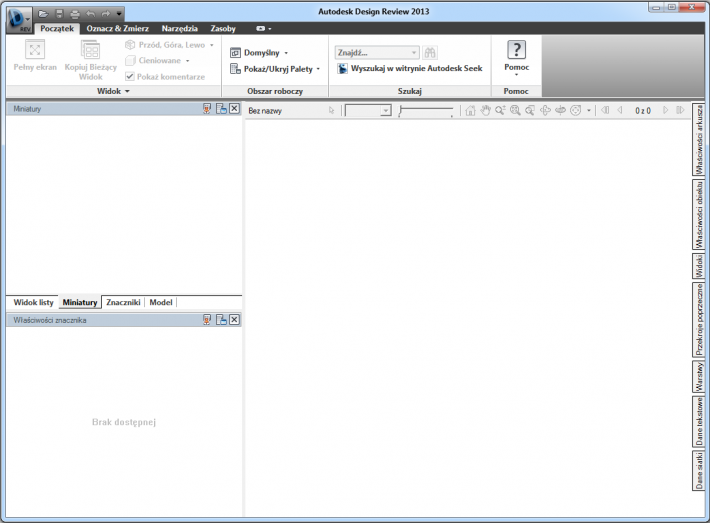Select the Zoom tool magnifier icon
Image resolution: width=710 pixels, height=523 pixels.
(500, 110)
